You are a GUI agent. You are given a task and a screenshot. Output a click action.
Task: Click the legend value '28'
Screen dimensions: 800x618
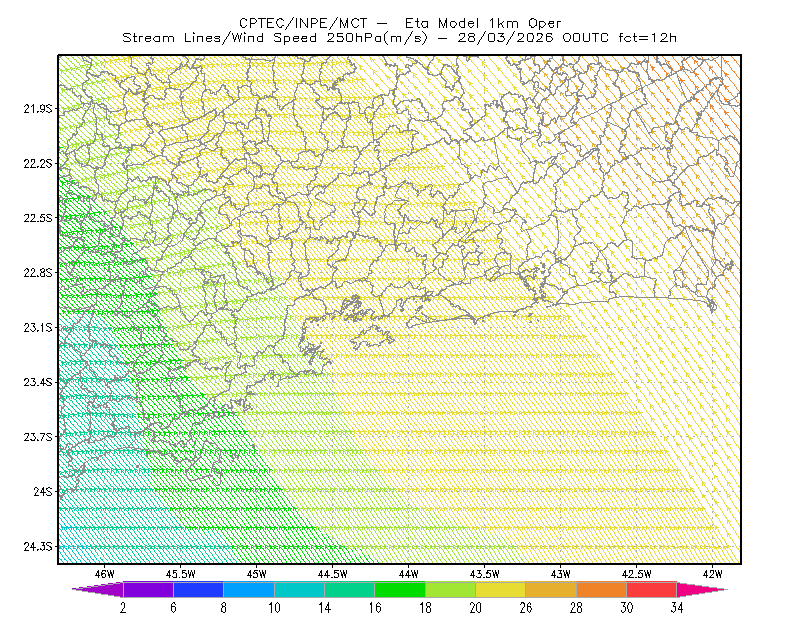point(576,608)
